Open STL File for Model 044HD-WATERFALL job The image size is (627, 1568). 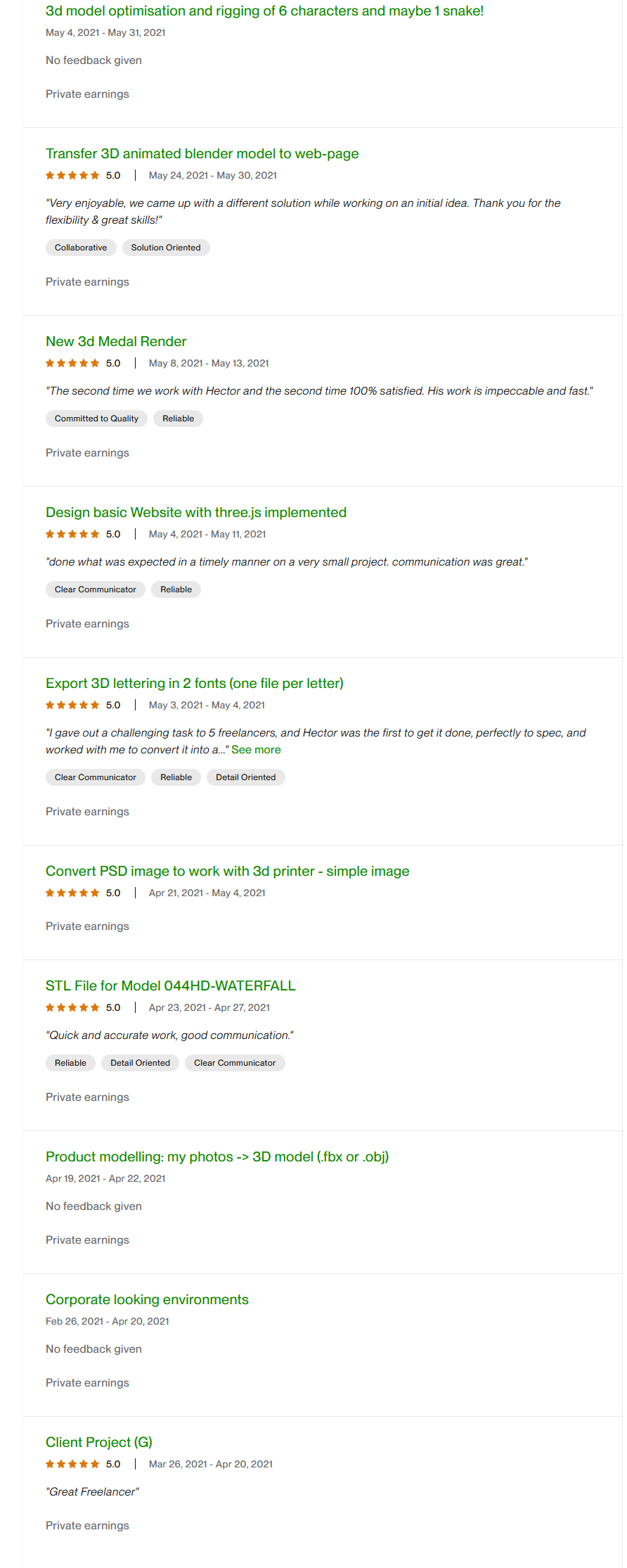click(170, 986)
